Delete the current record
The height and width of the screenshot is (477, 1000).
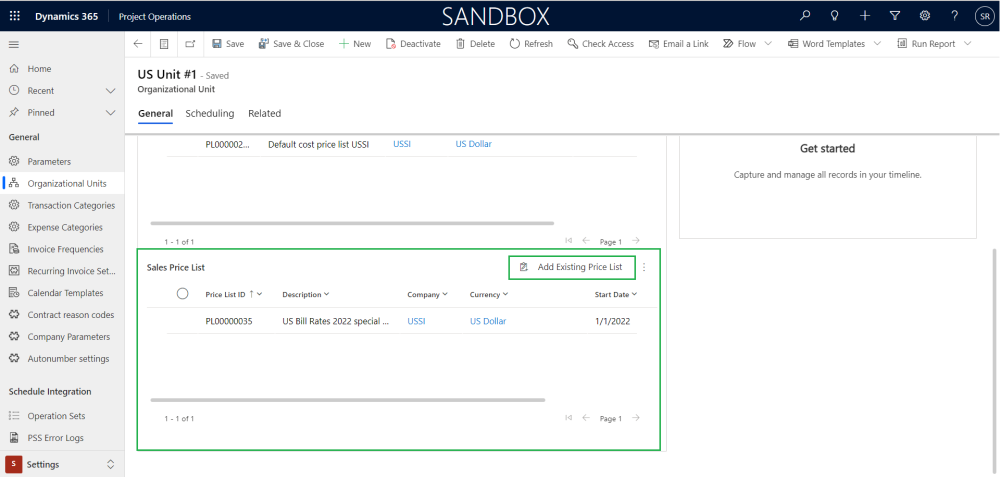475,44
